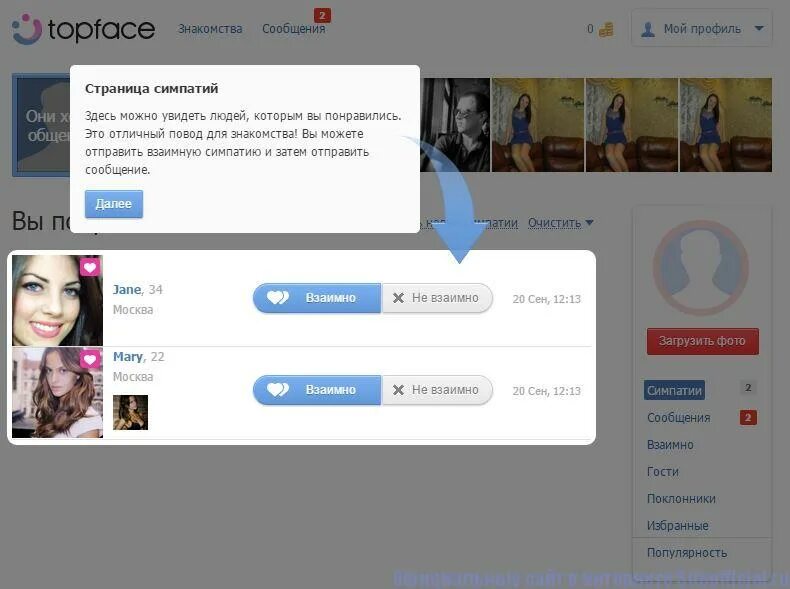
Task: Click the Загрузить фото button
Action: pos(702,341)
